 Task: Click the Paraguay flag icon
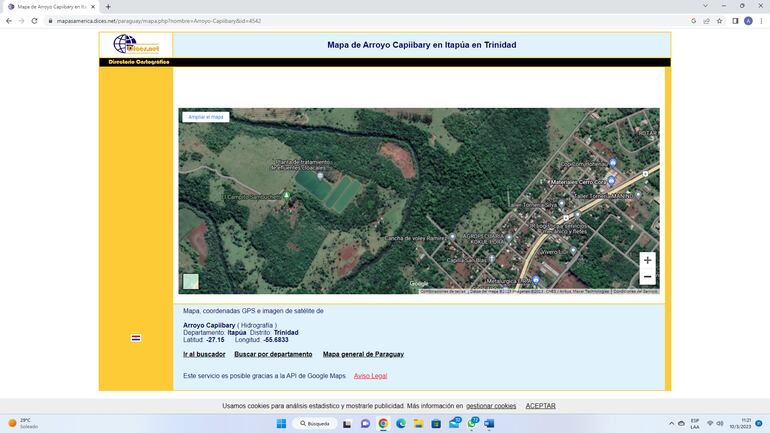coord(136,338)
